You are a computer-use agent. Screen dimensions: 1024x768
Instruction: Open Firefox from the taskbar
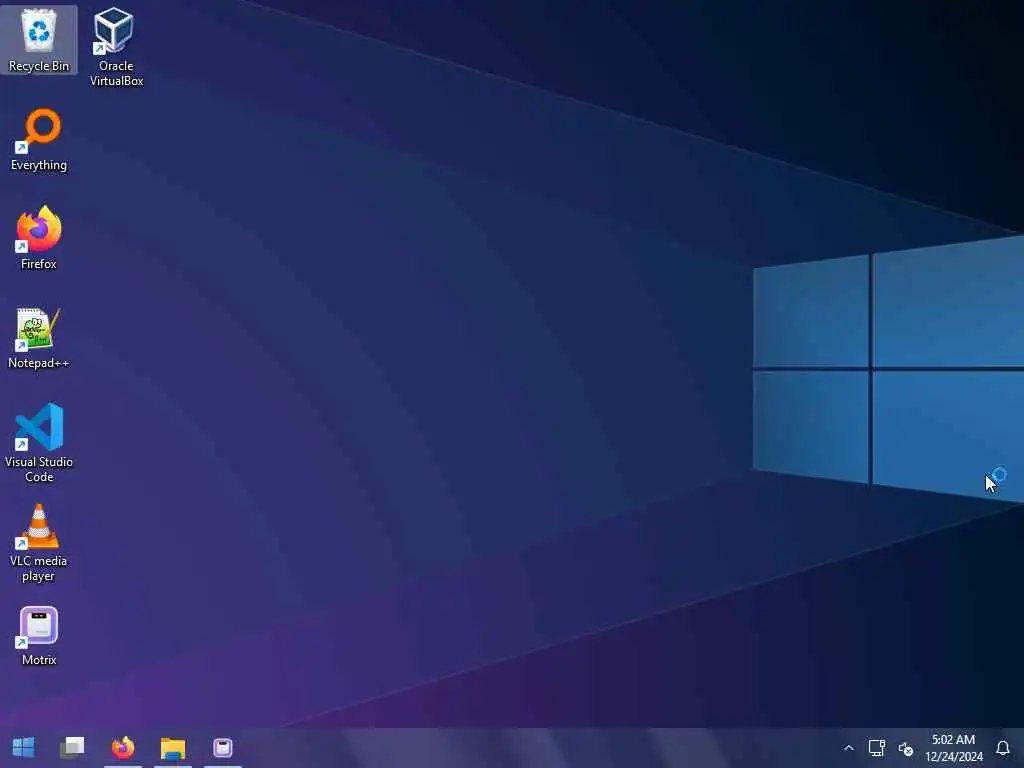tap(123, 747)
